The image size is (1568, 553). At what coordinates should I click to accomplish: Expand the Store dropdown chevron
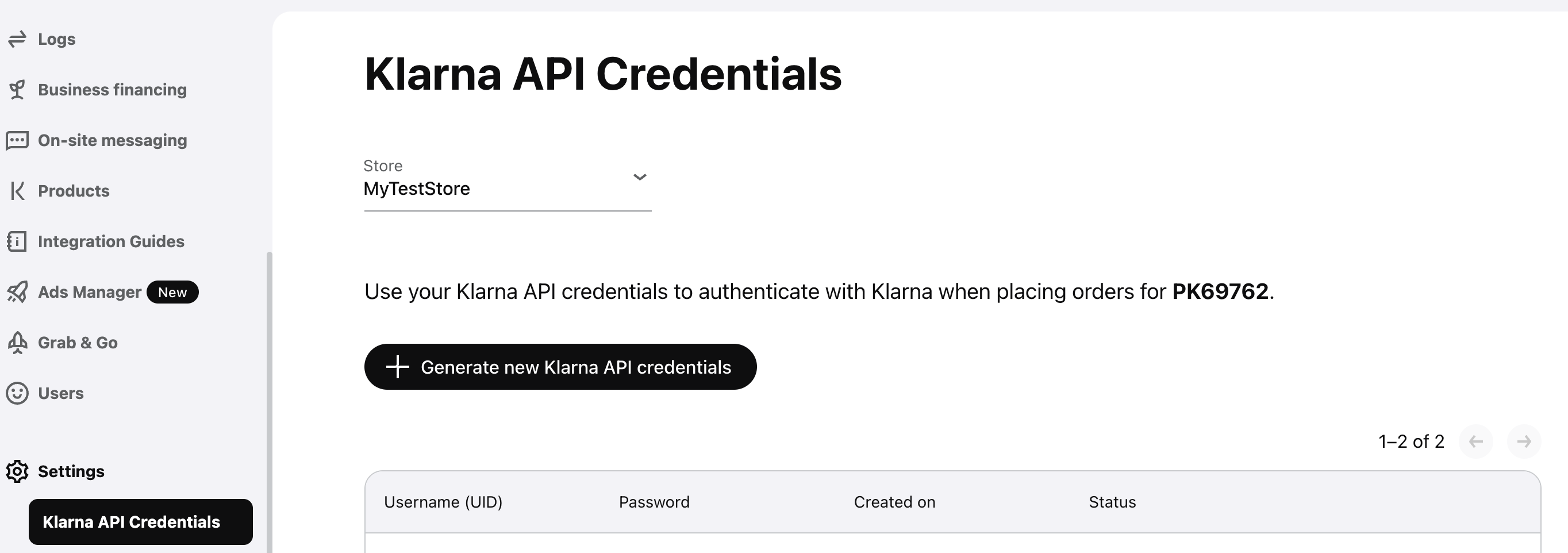pos(639,177)
